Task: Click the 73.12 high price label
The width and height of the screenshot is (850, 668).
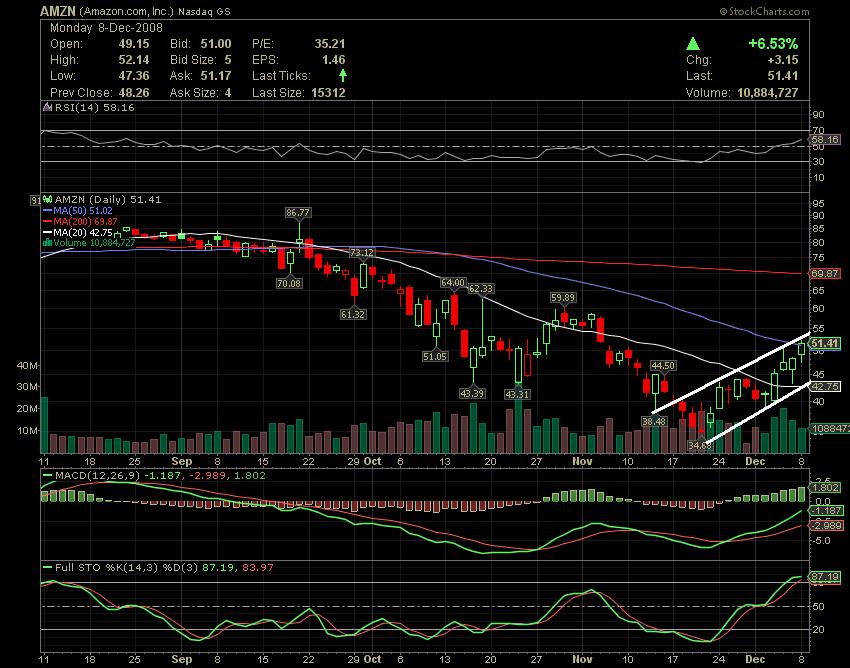Action: (362, 253)
